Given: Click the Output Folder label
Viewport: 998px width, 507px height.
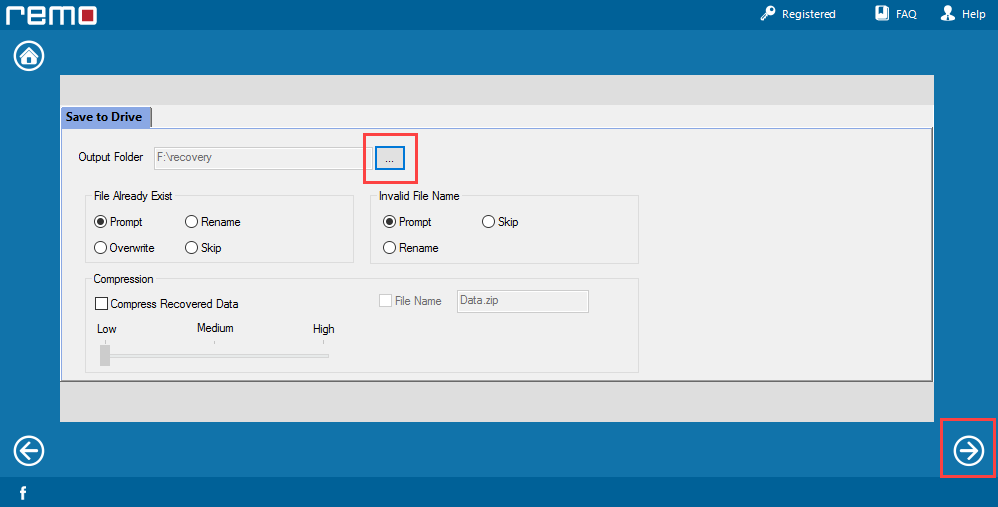Looking at the screenshot, I should [111, 157].
